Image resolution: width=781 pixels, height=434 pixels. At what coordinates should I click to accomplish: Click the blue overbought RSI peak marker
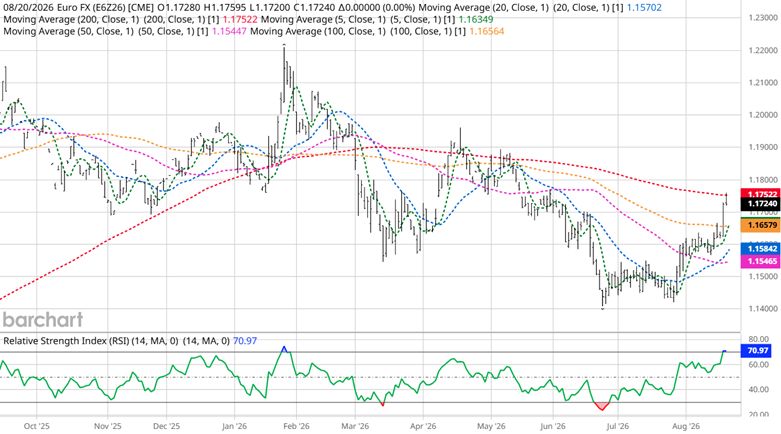coord(284,349)
